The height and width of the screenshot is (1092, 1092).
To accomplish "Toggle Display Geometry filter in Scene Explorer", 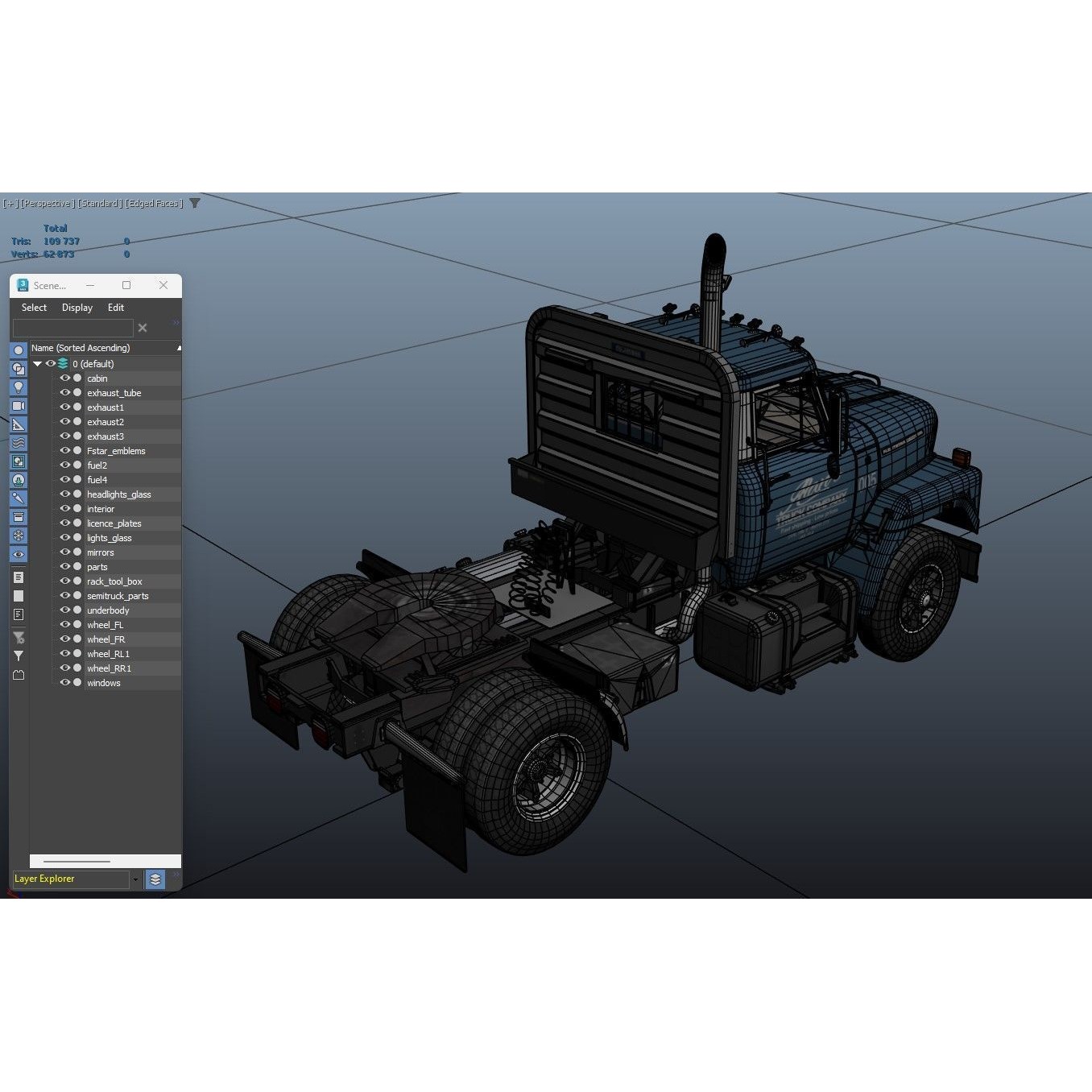I will pyautogui.click(x=19, y=350).
